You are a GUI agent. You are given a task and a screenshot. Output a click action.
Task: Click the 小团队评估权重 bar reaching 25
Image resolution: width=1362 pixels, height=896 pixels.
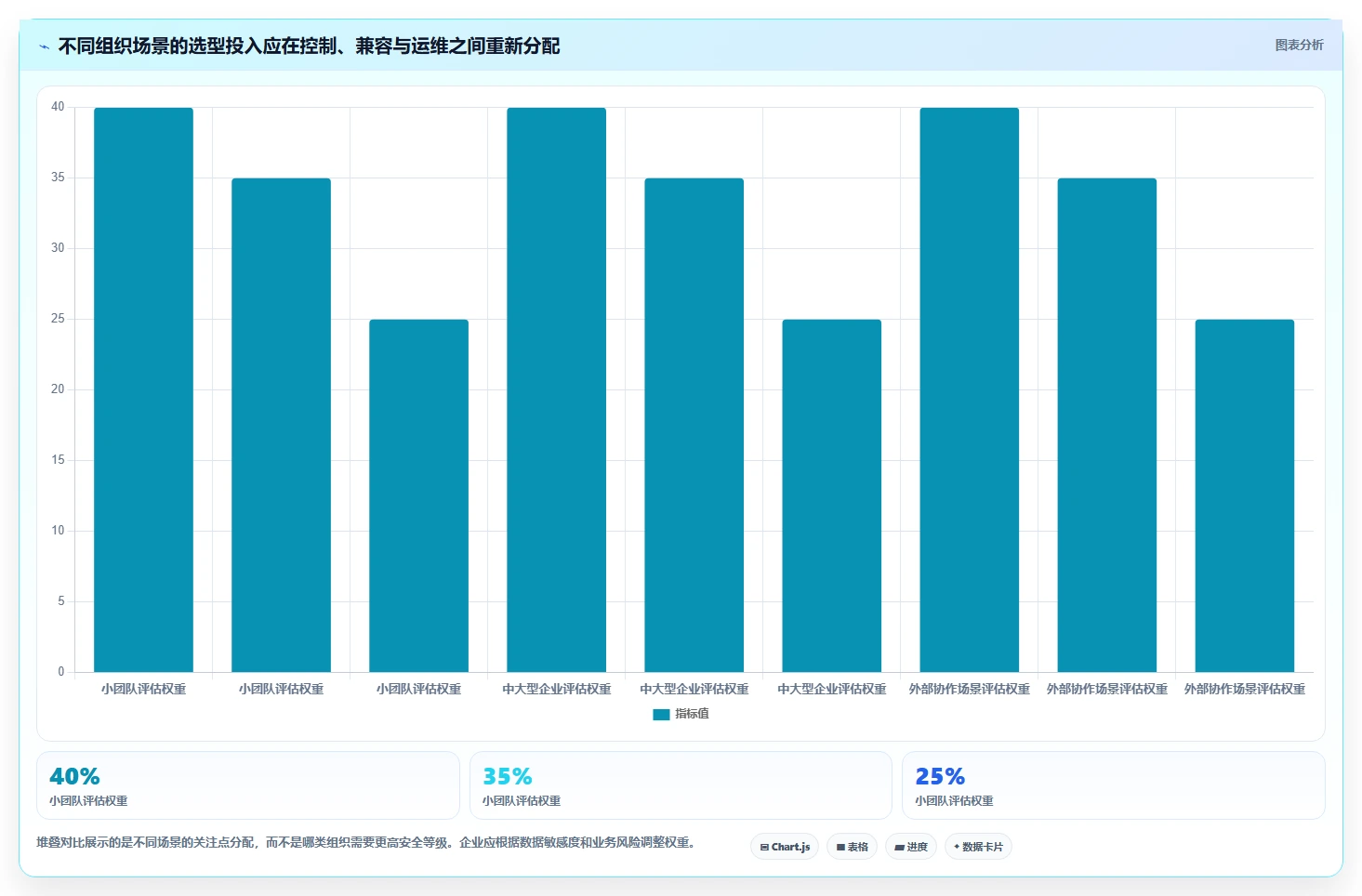(x=418, y=495)
